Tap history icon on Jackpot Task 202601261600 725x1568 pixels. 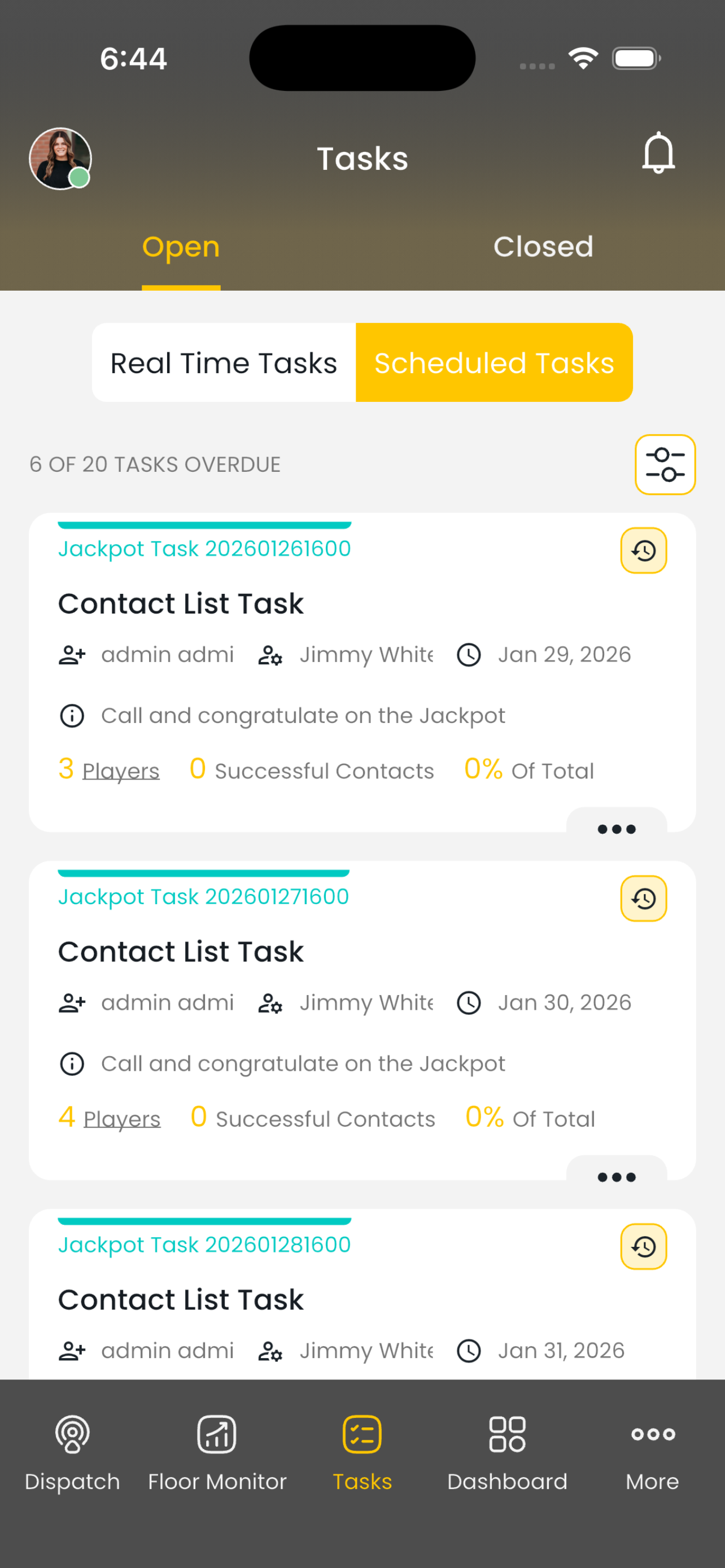pyautogui.click(x=644, y=550)
